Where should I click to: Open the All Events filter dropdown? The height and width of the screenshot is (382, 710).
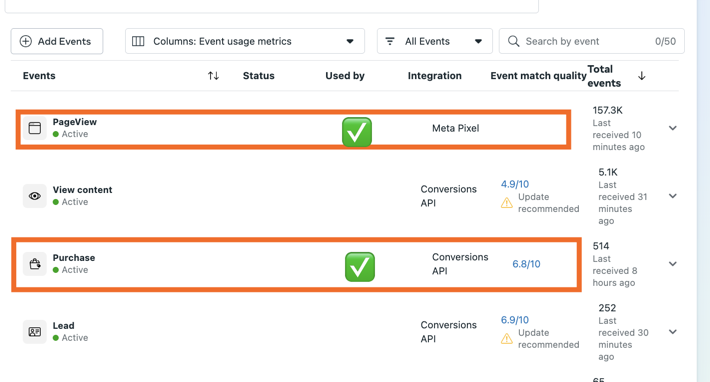coord(435,41)
